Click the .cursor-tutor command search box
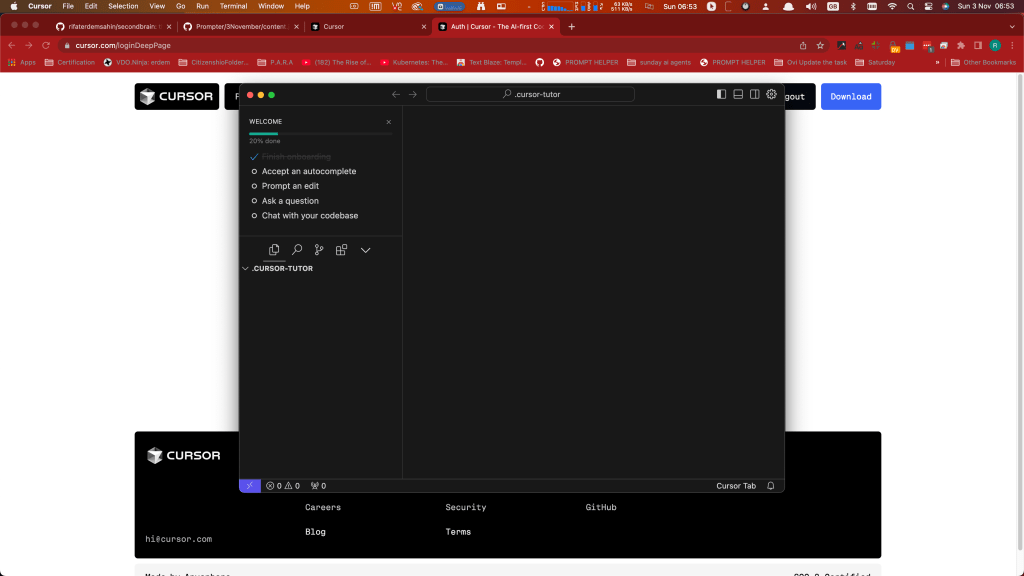The image size is (1024, 576). (530, 94)
